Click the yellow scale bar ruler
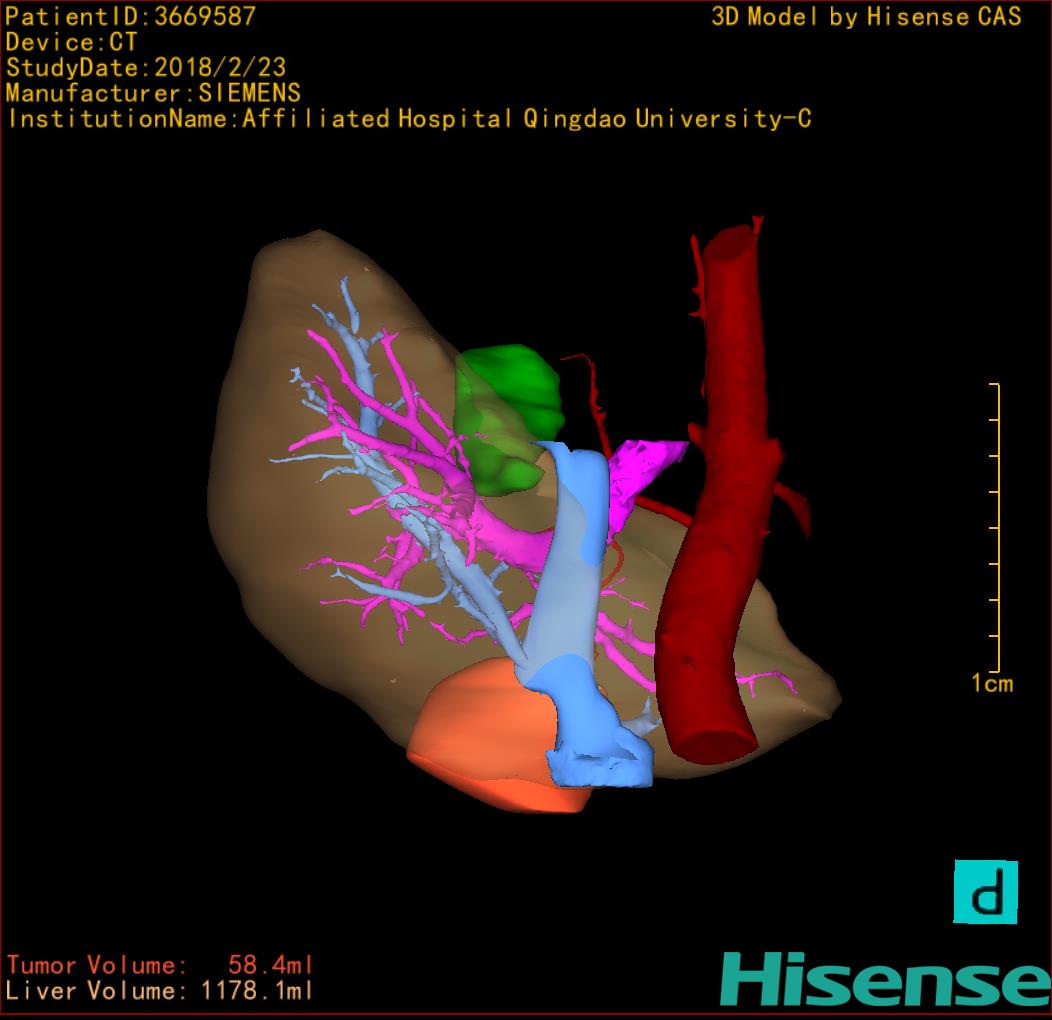 point(995,528)
